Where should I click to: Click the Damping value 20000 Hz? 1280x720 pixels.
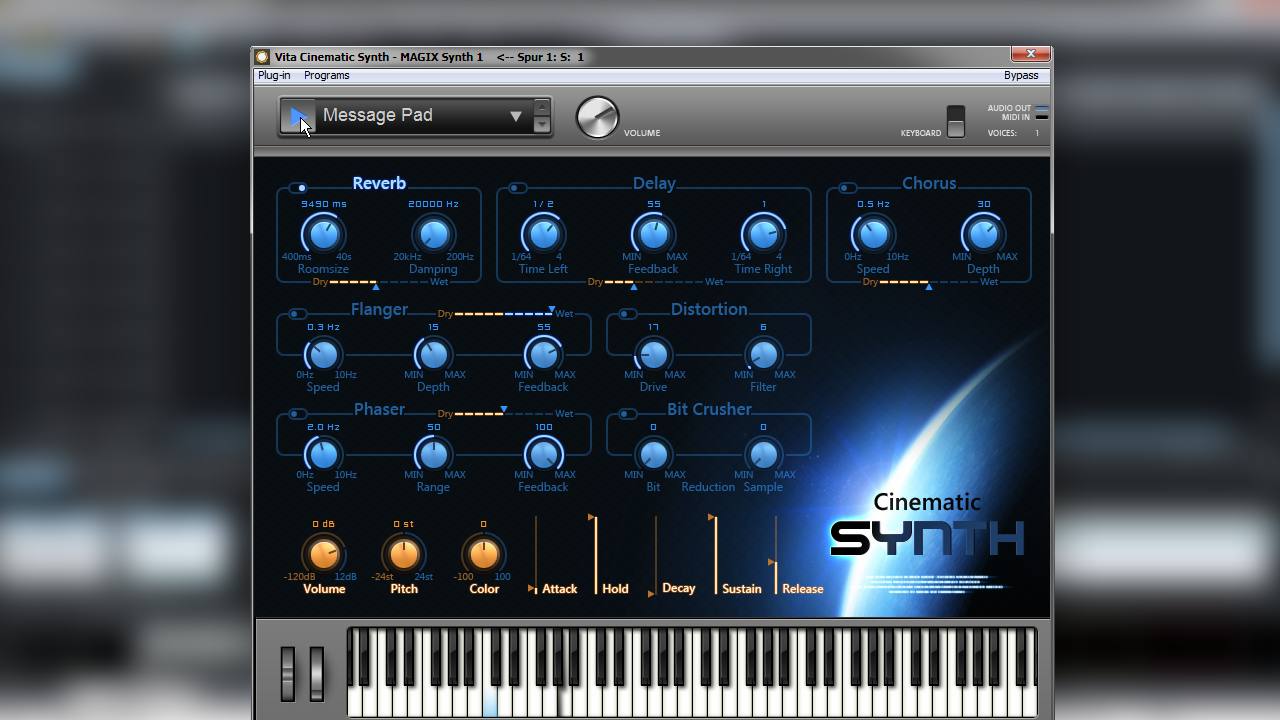[x=433, y=204]
